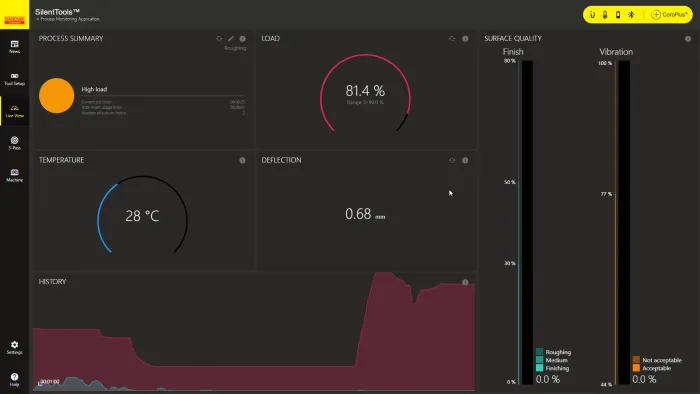Open the News page in sidebar

pyautogui.click(x=14, y=46)
